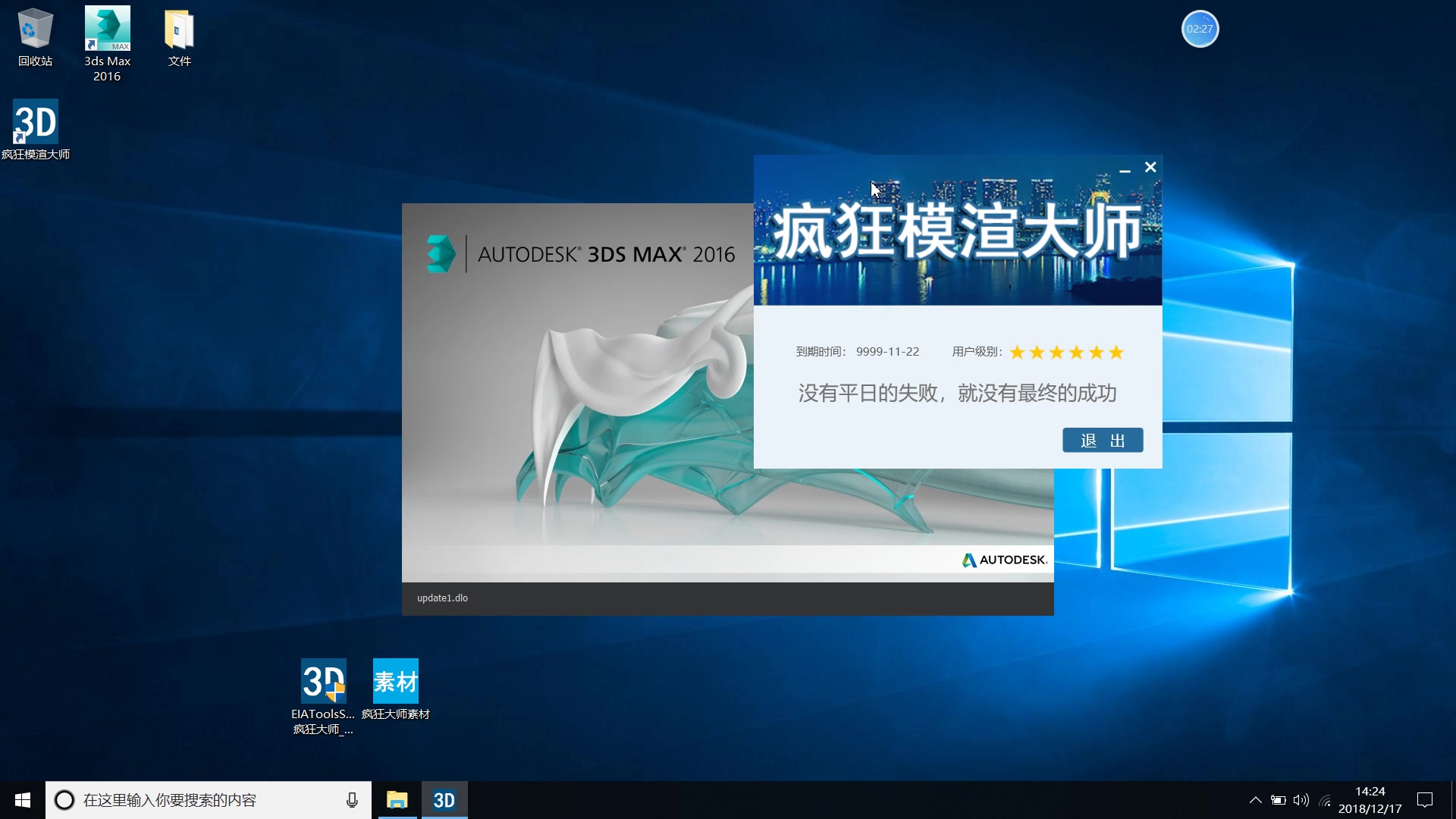
Task: Click the round 02:27 timer widget
Action: click(x=1200, y=29)
